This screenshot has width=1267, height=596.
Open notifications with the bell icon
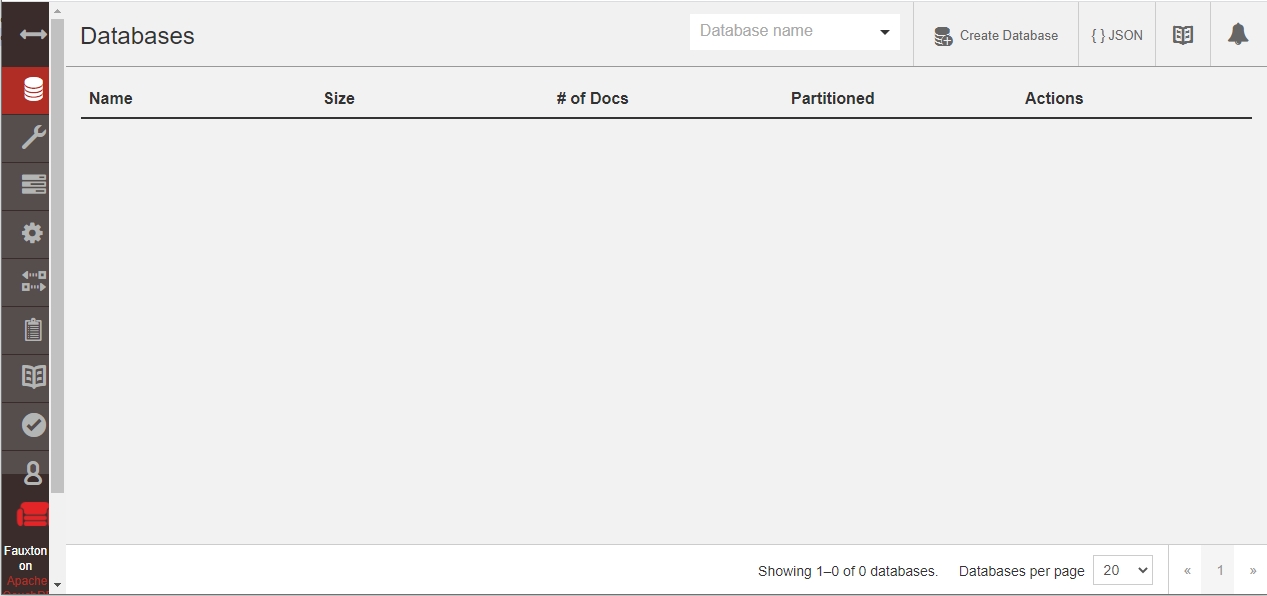click(1238, 35)
